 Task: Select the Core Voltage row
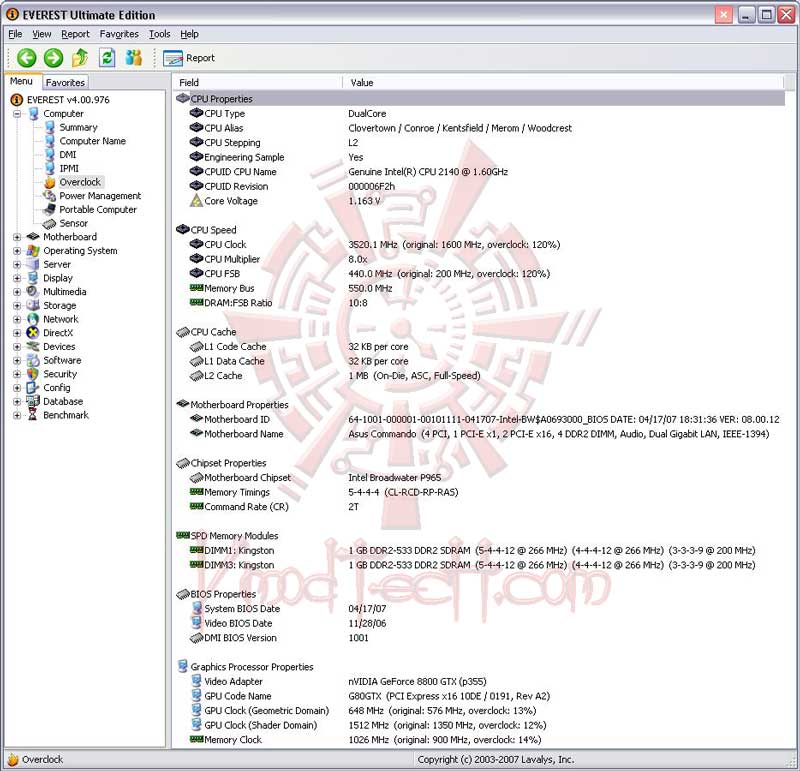(480, 201)
